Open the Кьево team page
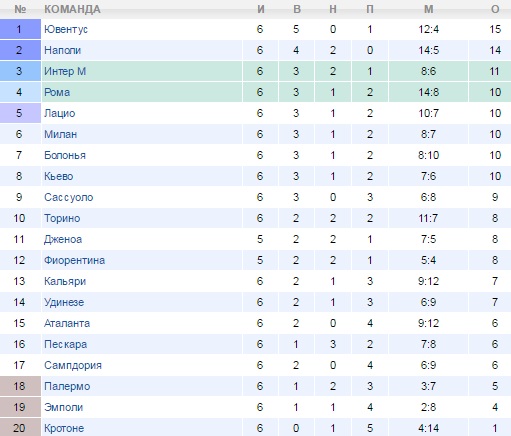Screen dimensions: 511x436 [58, 176]
